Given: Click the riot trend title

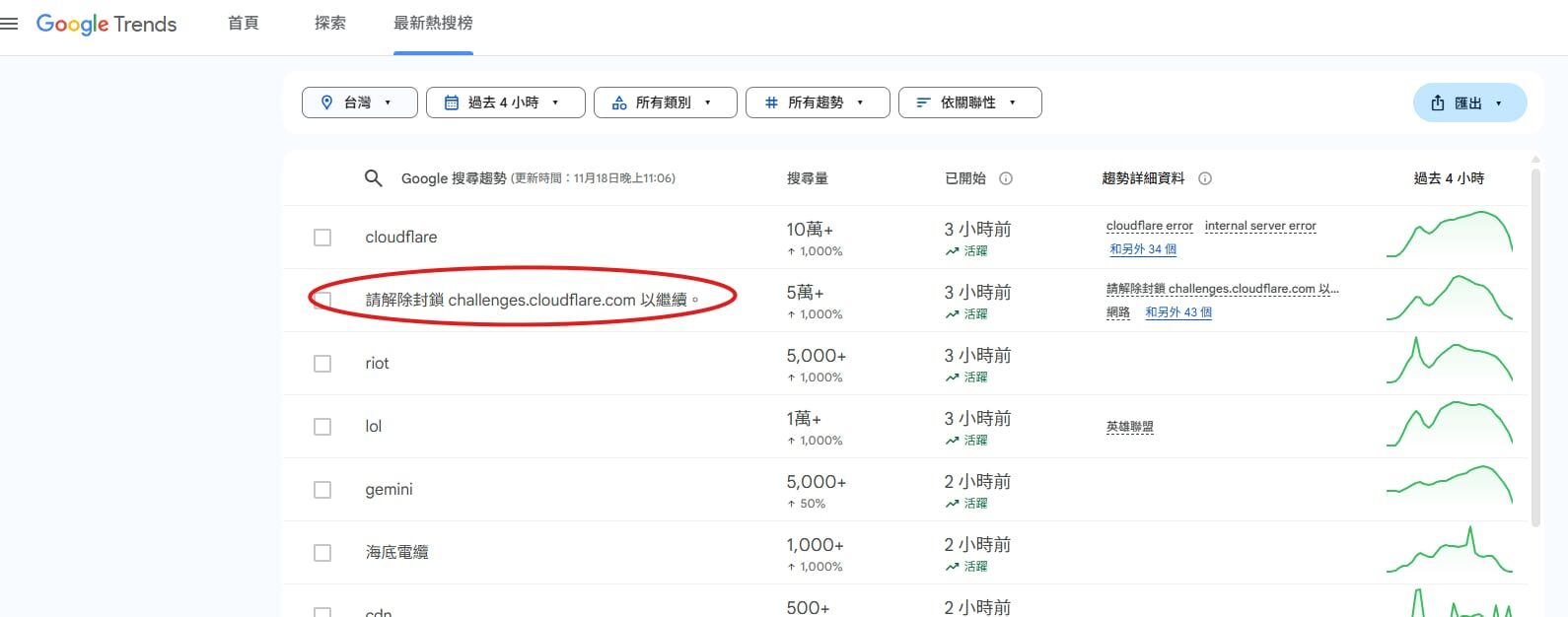Looking at the screenshot, I should pyautogui.click(x=377, y=364).
